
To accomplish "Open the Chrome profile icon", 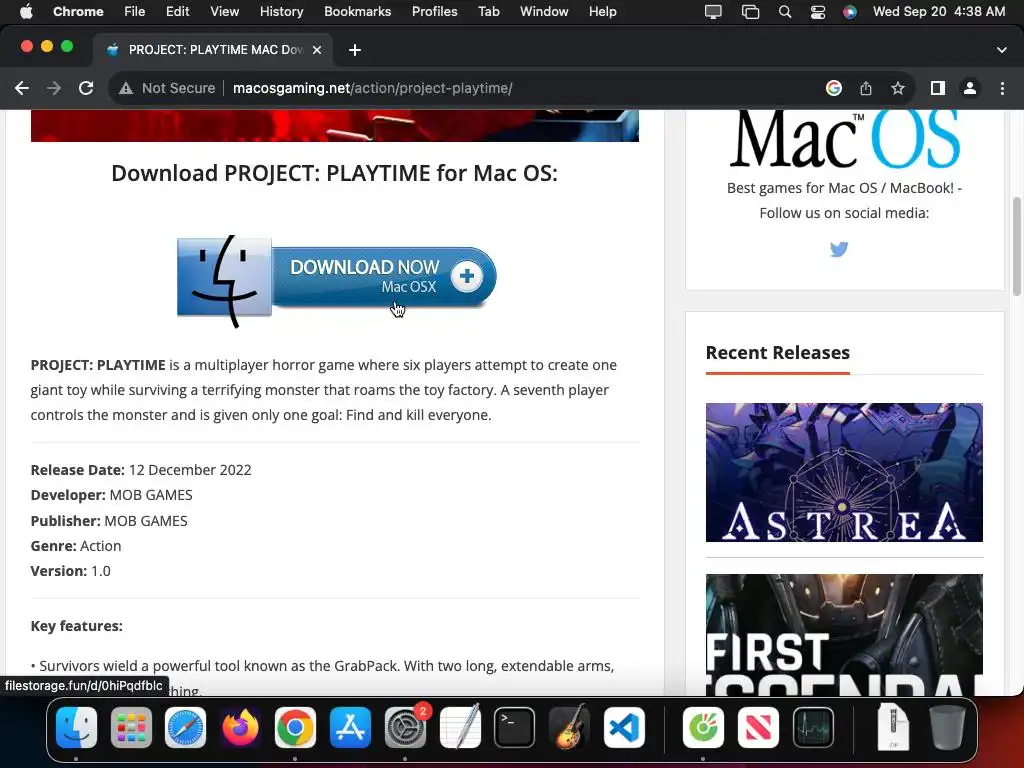I will (x=970, y=88).
